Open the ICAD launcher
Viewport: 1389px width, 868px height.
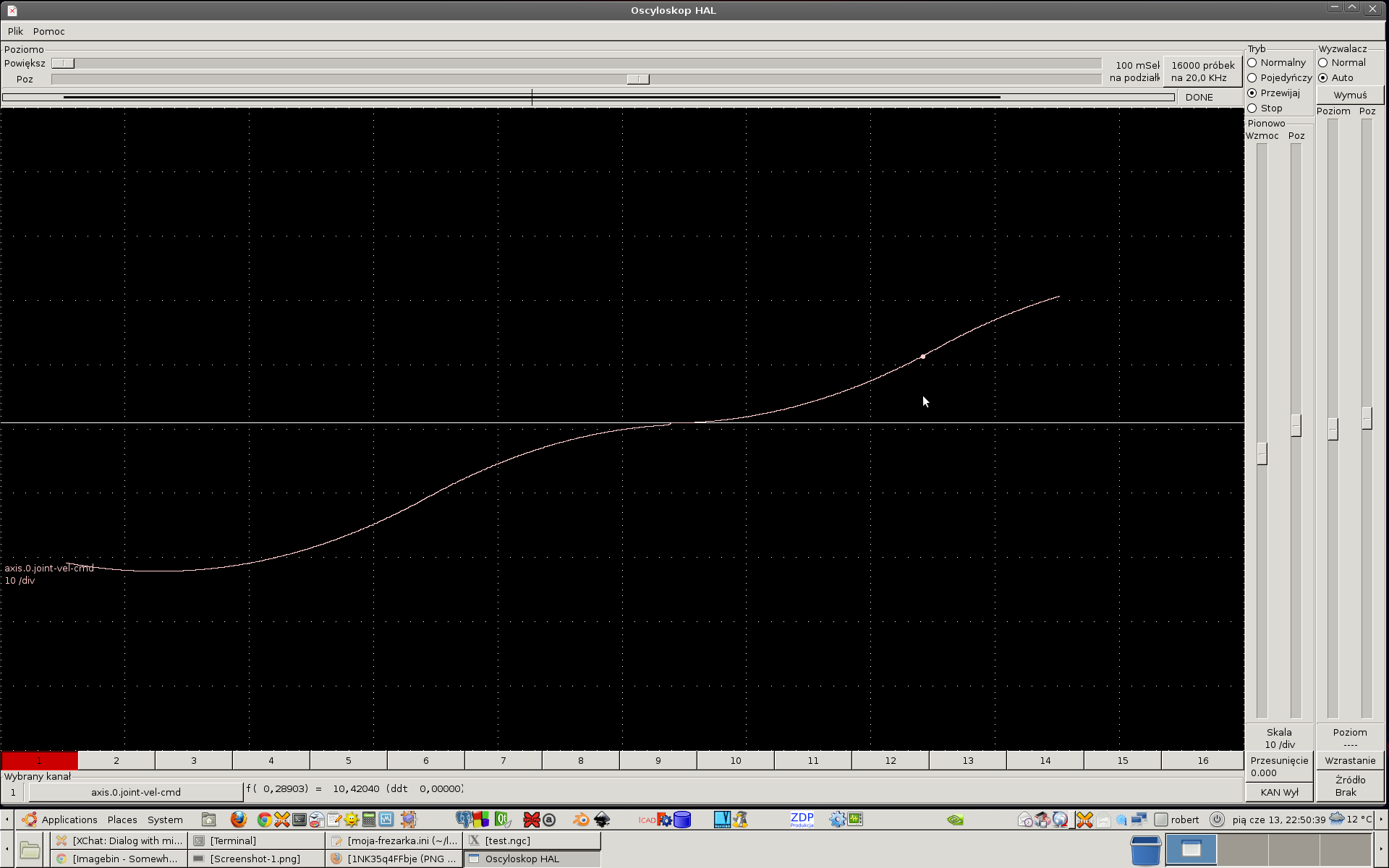point(647,820)
